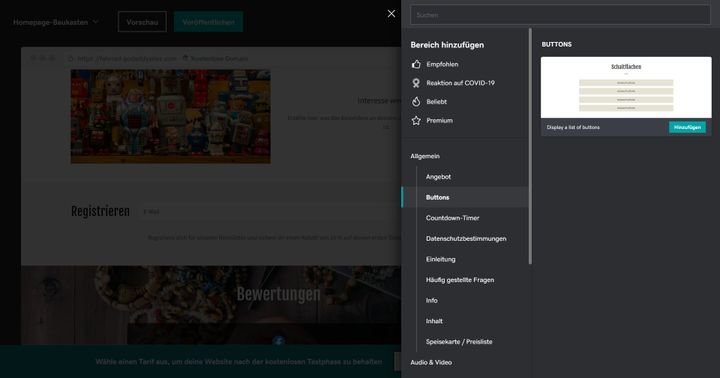Click the category list scrollbar
Screen dimensions: 720x378
[x=530, y=146]
